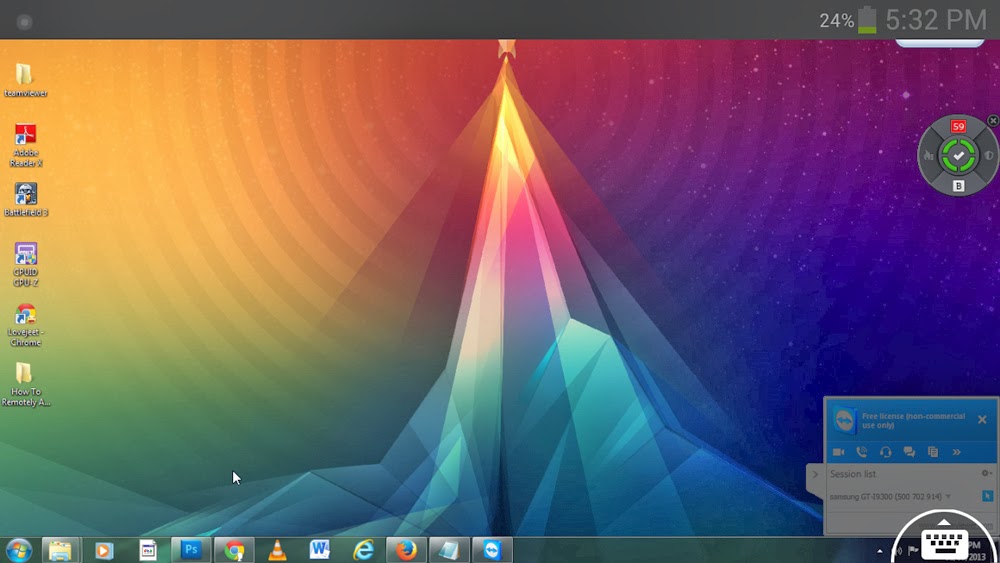
Task: Launch Internet Explorer from the taskbar
Action: tap(364, 550)
